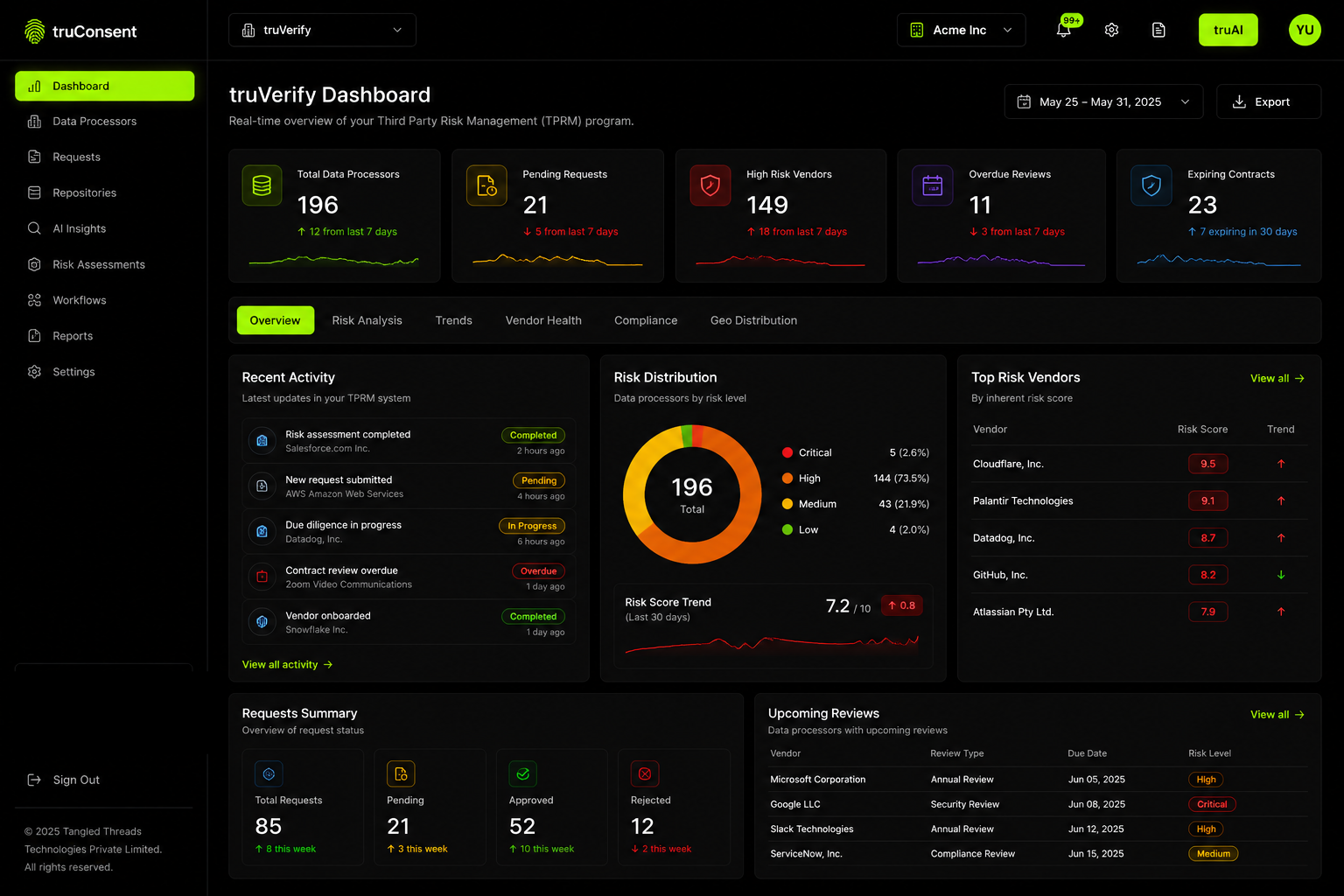Click the Low green legend dot
1344x896 pixels.
click(x=787, y=529)
